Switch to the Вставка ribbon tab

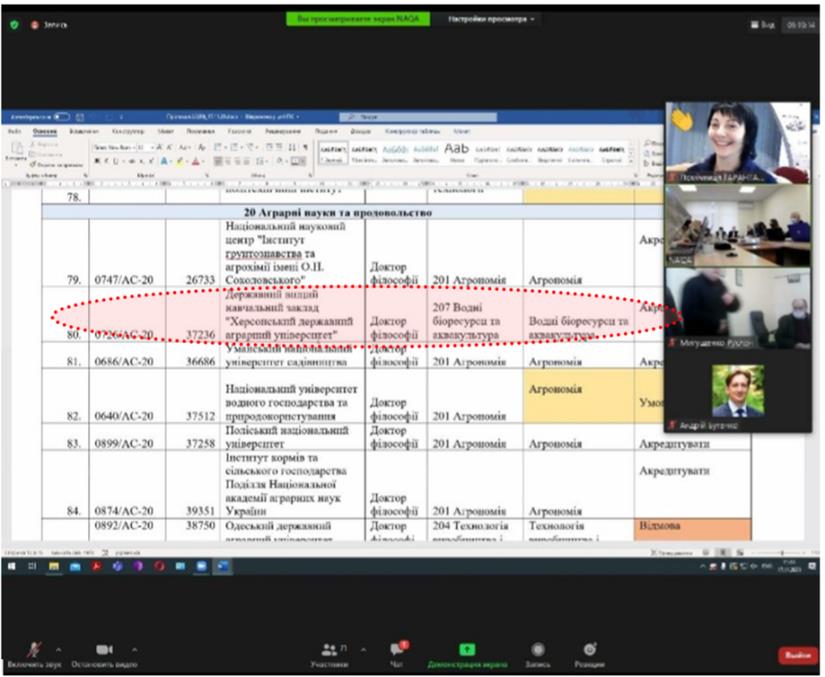tap(84, 131)
